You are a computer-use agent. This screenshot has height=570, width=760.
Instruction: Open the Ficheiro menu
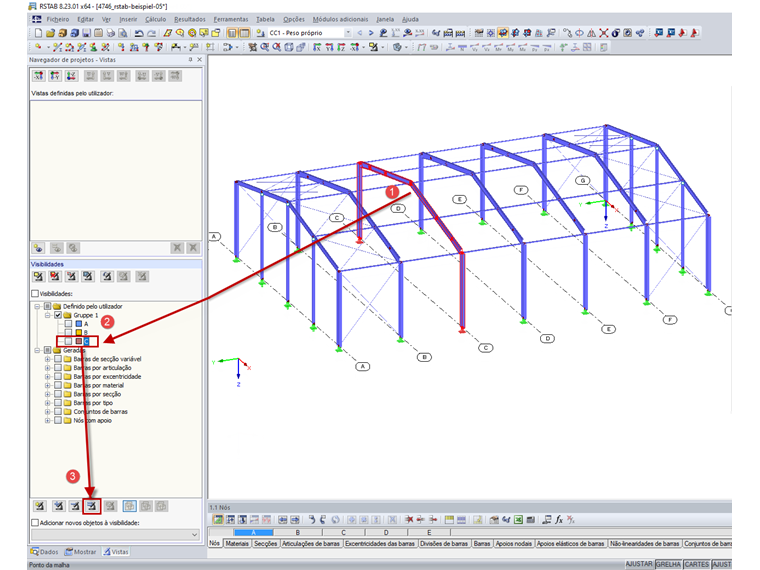(58, 19)
